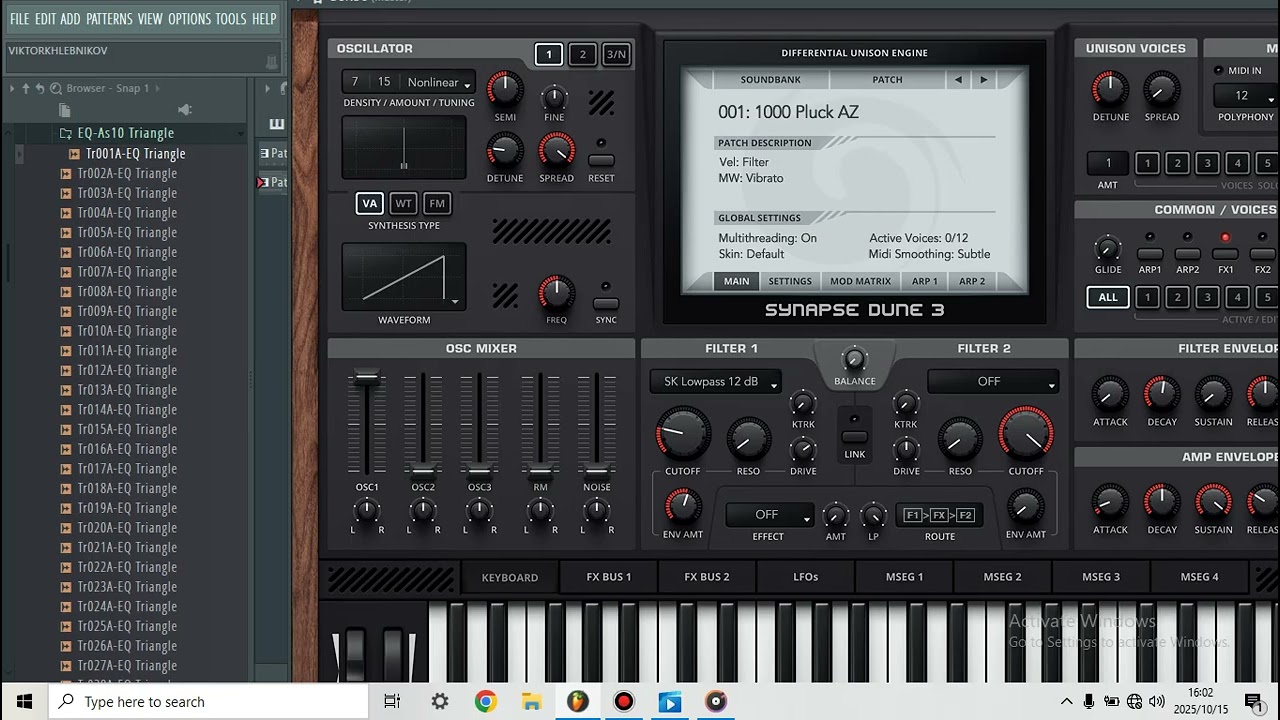The width and height of the screenshot is (1280, 720).
Task: Select VA synthesis type
Action: click(x=370, y=203)
